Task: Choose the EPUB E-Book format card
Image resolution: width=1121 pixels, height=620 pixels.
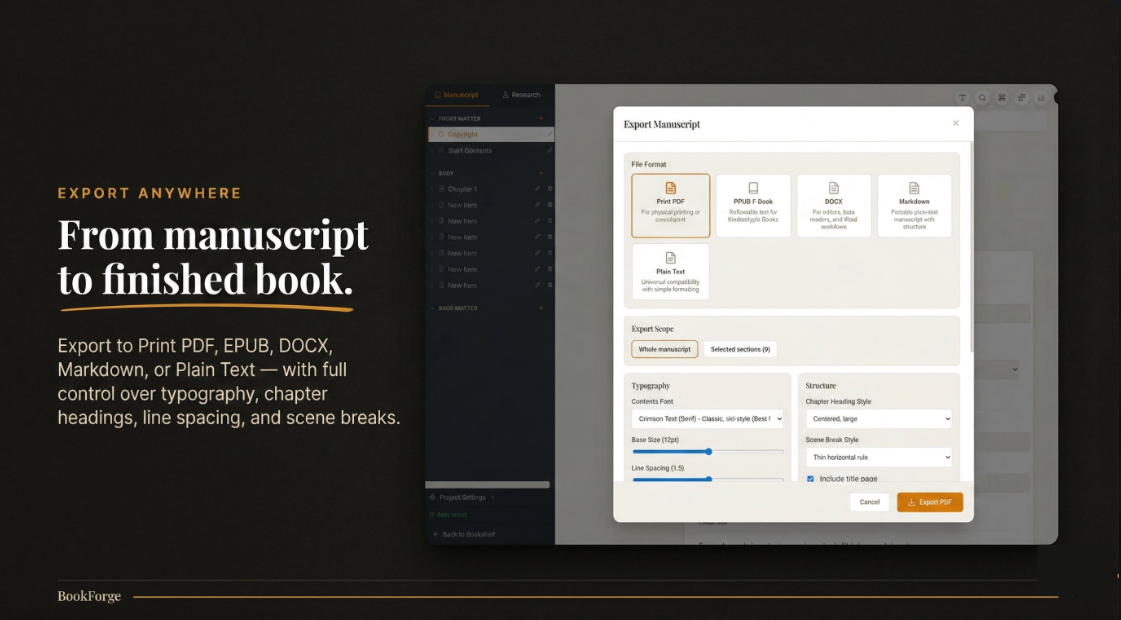Action: tap(752, 206)
